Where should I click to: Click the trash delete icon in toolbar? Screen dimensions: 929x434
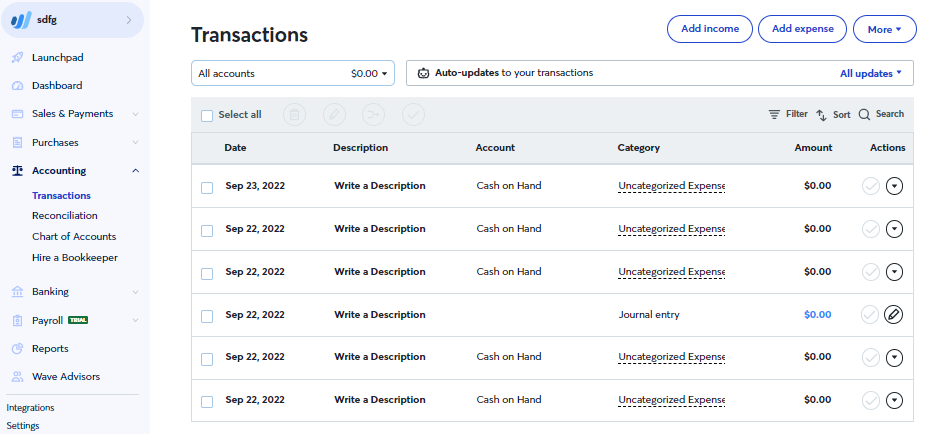294,115
